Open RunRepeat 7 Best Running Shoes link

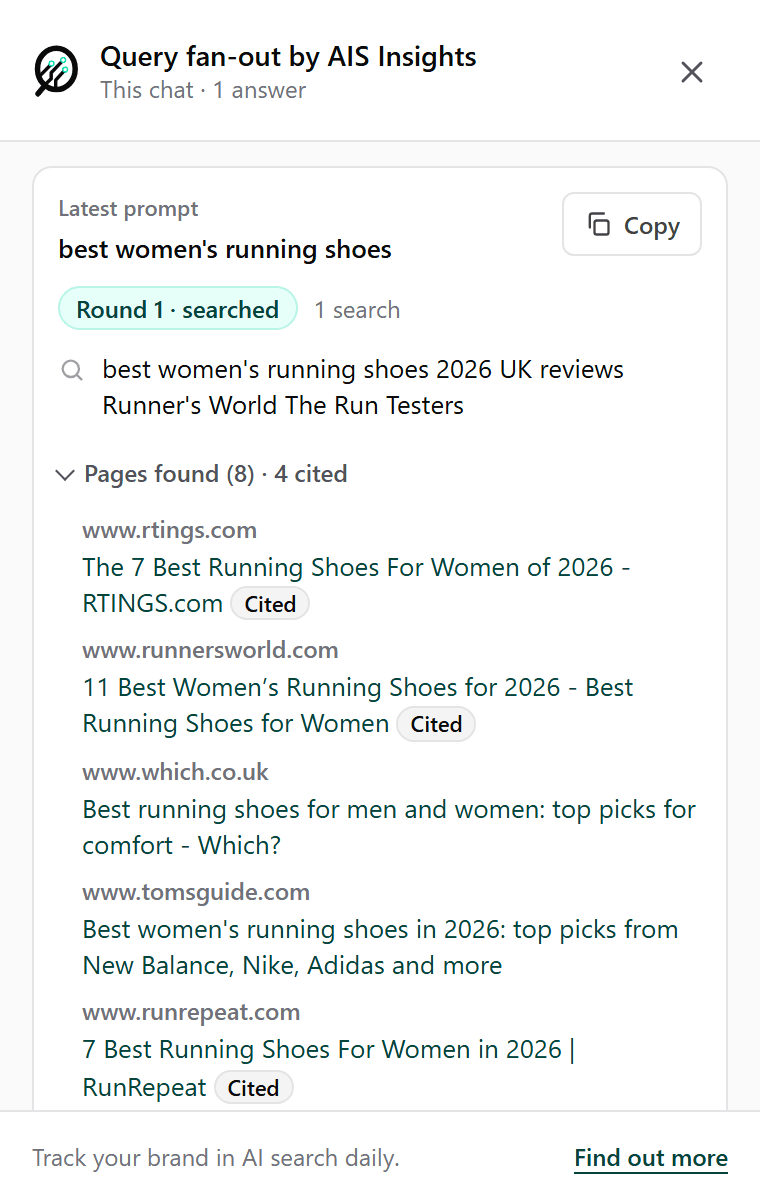(328, 1067)
